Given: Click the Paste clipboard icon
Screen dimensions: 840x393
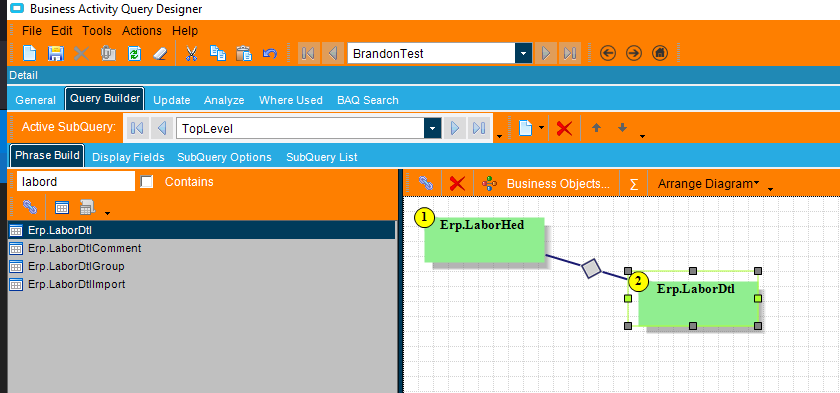Looking at the screenshot, I should (244, 54).
